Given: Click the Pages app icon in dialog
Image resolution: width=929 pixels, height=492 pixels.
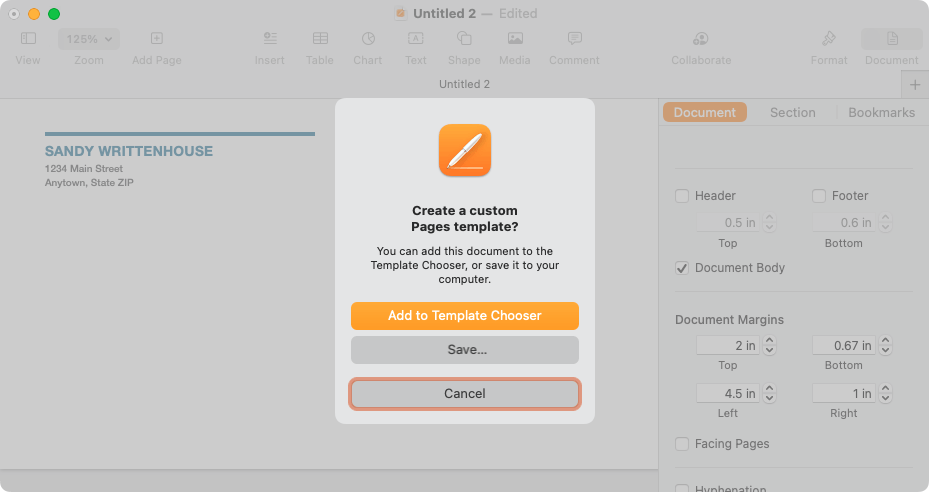Looking at the screenshot, I should (464, 150).
